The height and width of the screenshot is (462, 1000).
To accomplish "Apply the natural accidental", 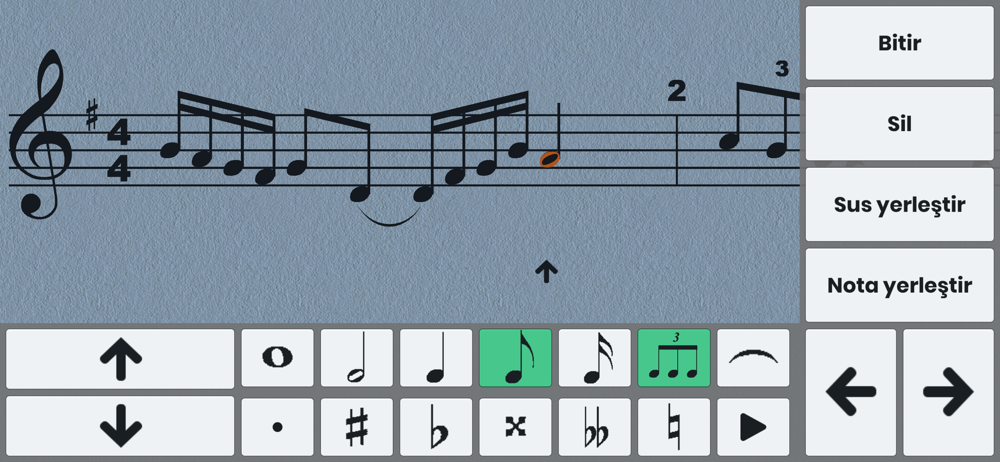I will 674,427.
